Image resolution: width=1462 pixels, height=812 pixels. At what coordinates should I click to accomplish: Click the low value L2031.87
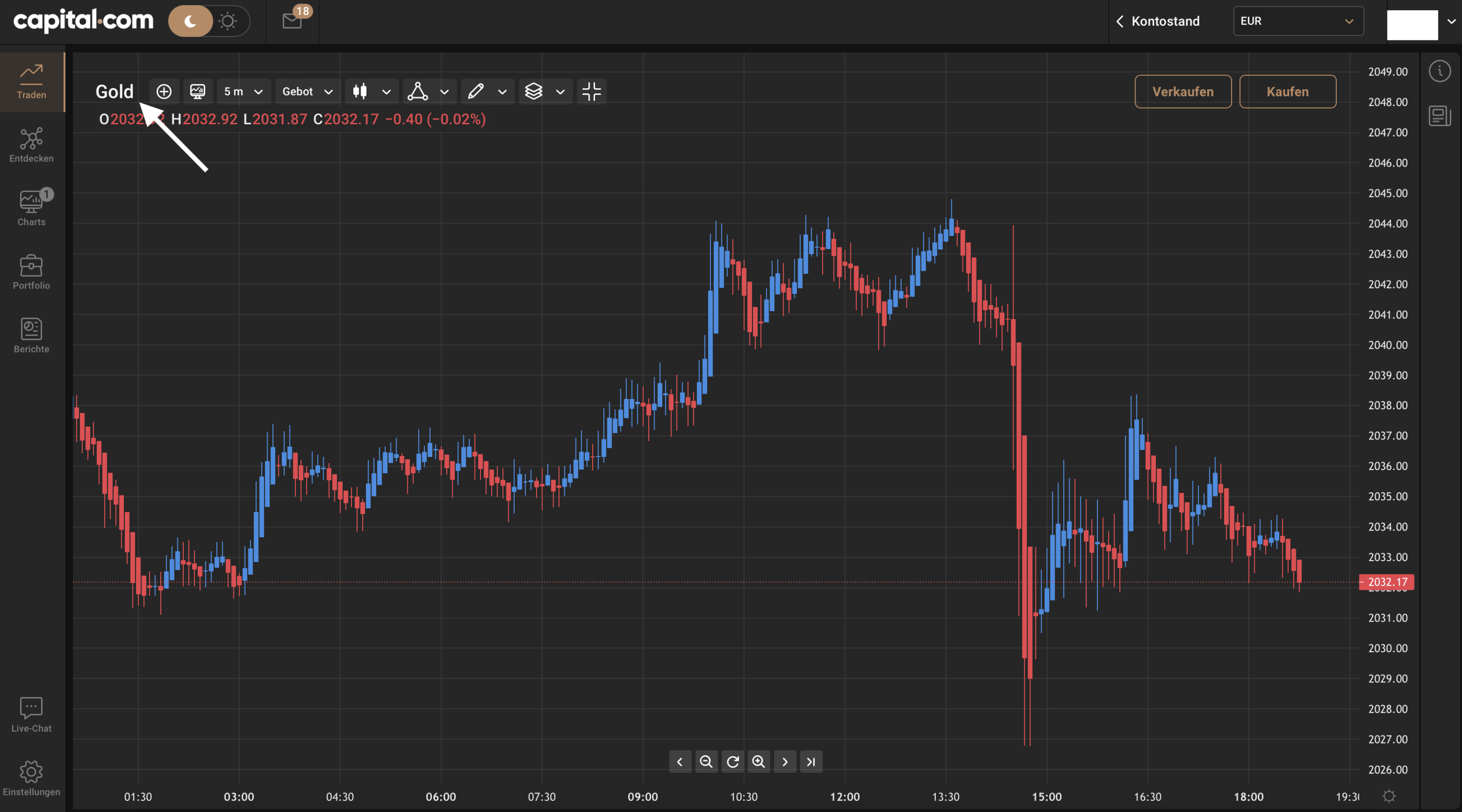275,119
